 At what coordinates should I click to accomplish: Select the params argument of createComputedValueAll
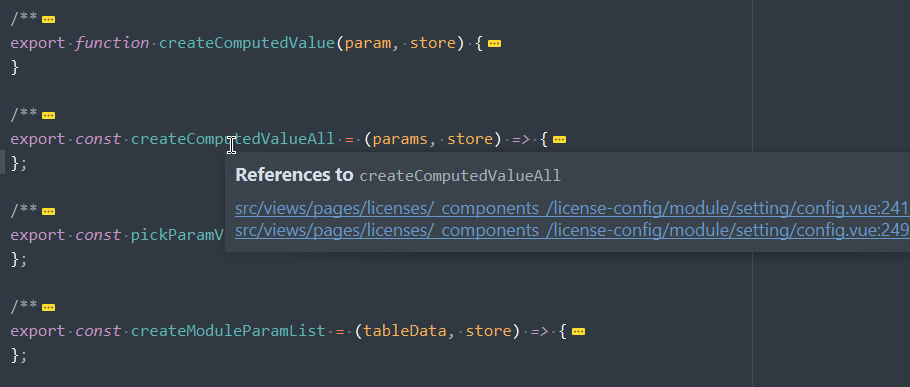tap(400, 139)
